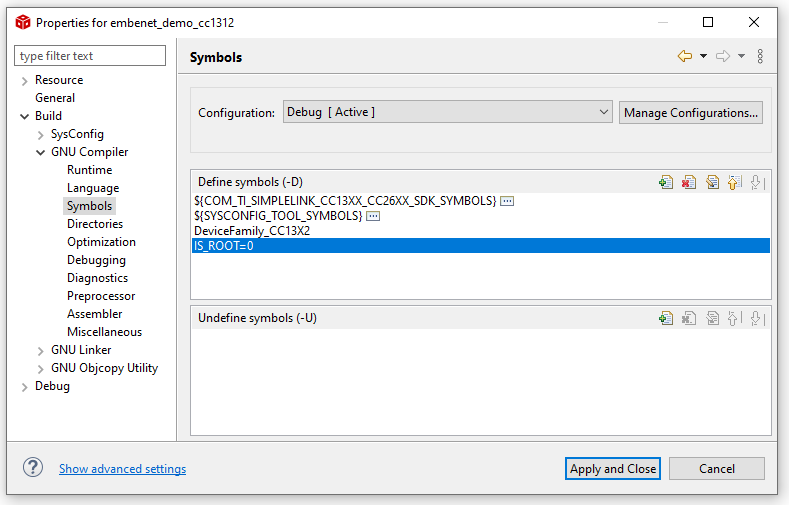Screen dimensions: 789x505
Task: Select the Optimization settings page
Action: pos(101,242)
